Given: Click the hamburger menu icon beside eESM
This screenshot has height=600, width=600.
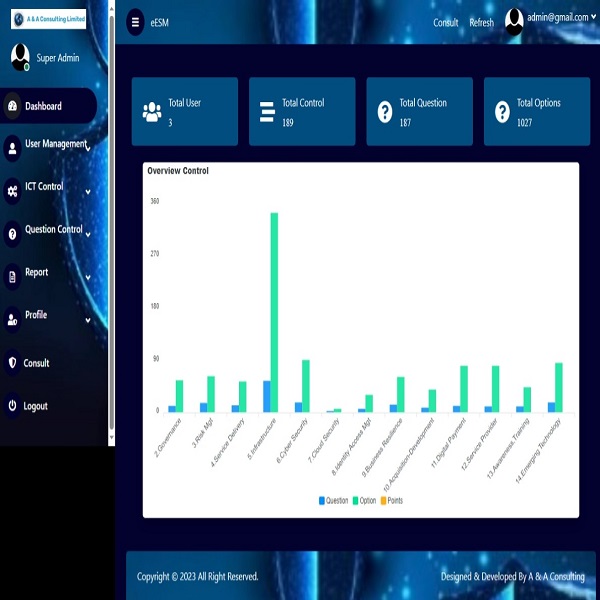Looking at the screenshot, I should 136,21.
